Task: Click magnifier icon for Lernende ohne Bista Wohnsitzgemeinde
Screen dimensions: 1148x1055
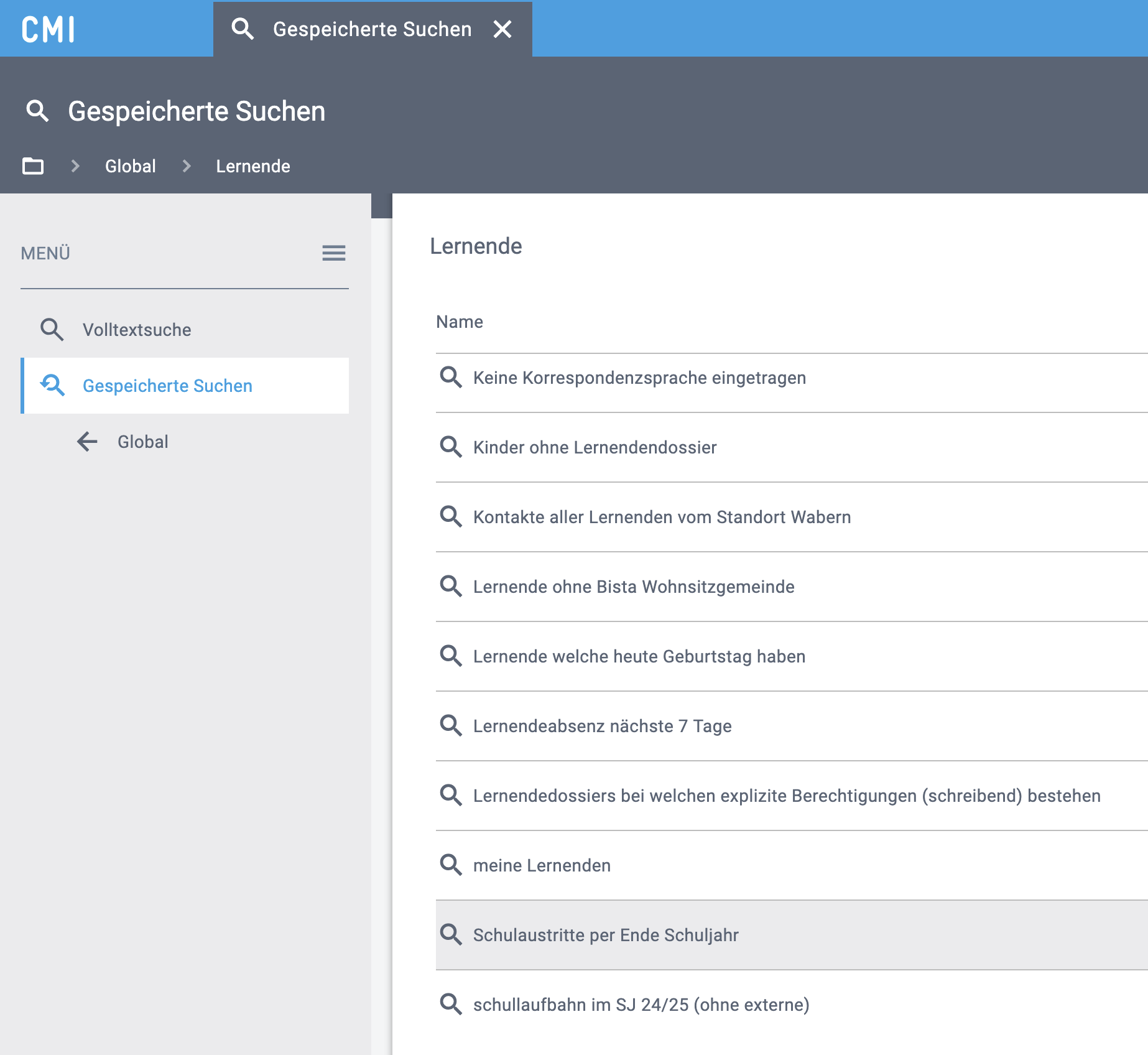Action: pos(451,587)
